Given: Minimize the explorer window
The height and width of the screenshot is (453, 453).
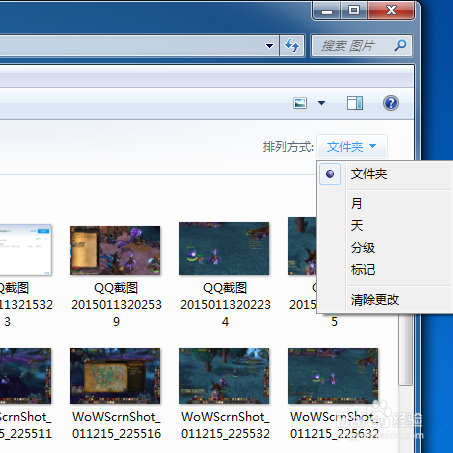Looking at the screenshot, I should (x=327, y=11).
